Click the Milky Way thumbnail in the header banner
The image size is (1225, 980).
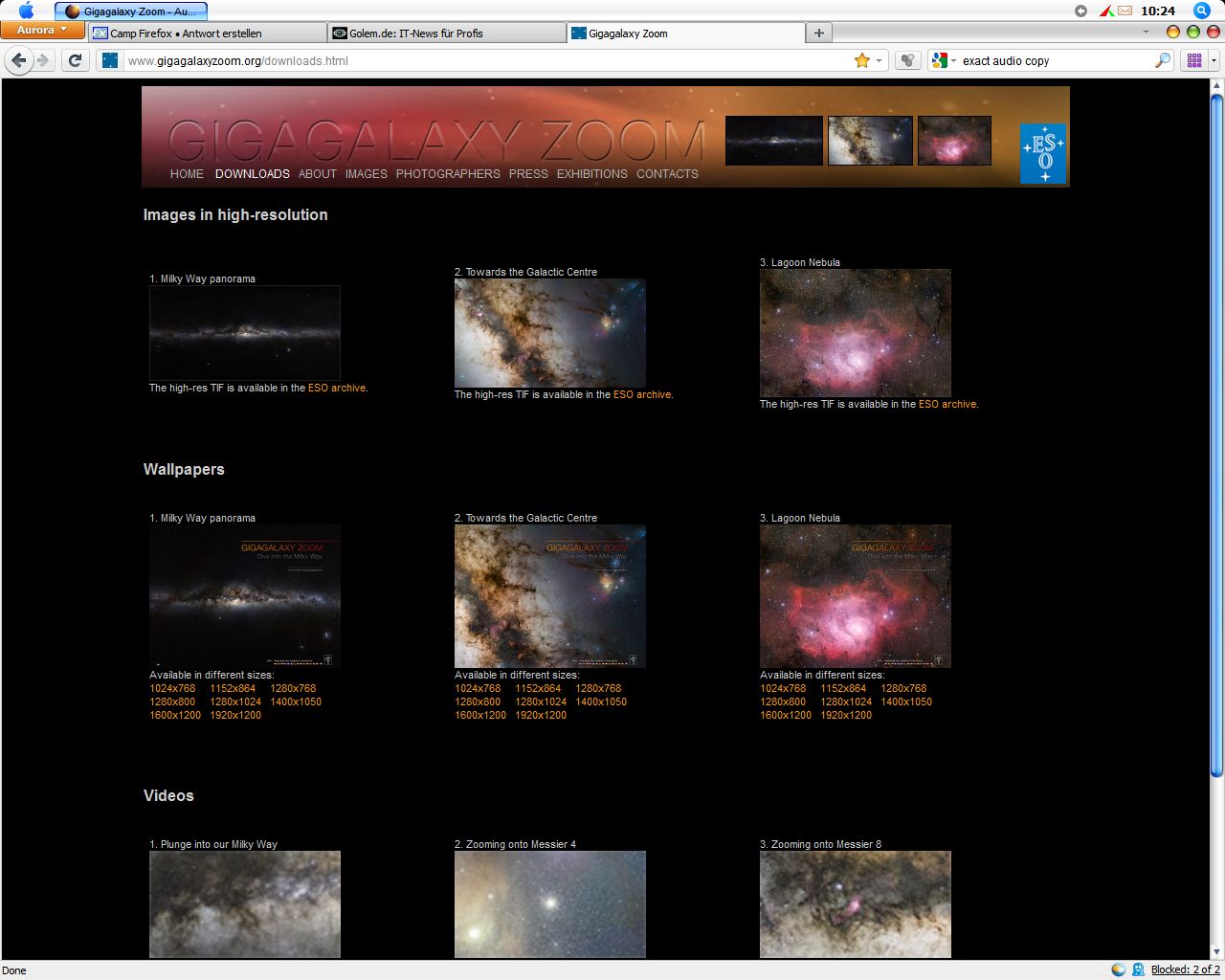point(774,141)
